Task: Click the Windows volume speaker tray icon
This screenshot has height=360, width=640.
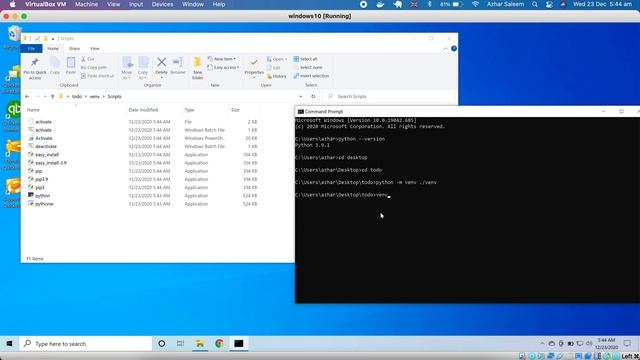Action: [589, 344]
